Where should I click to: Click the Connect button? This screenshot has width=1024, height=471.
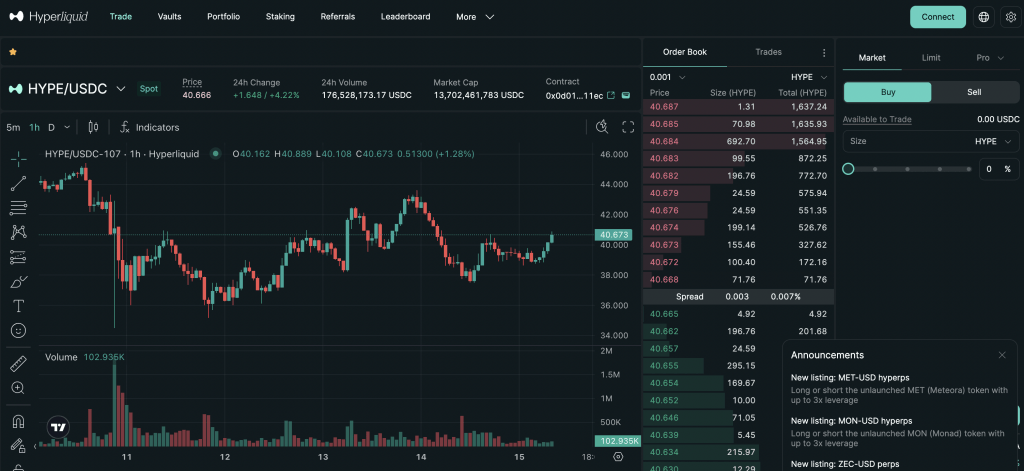coord(937,17)
